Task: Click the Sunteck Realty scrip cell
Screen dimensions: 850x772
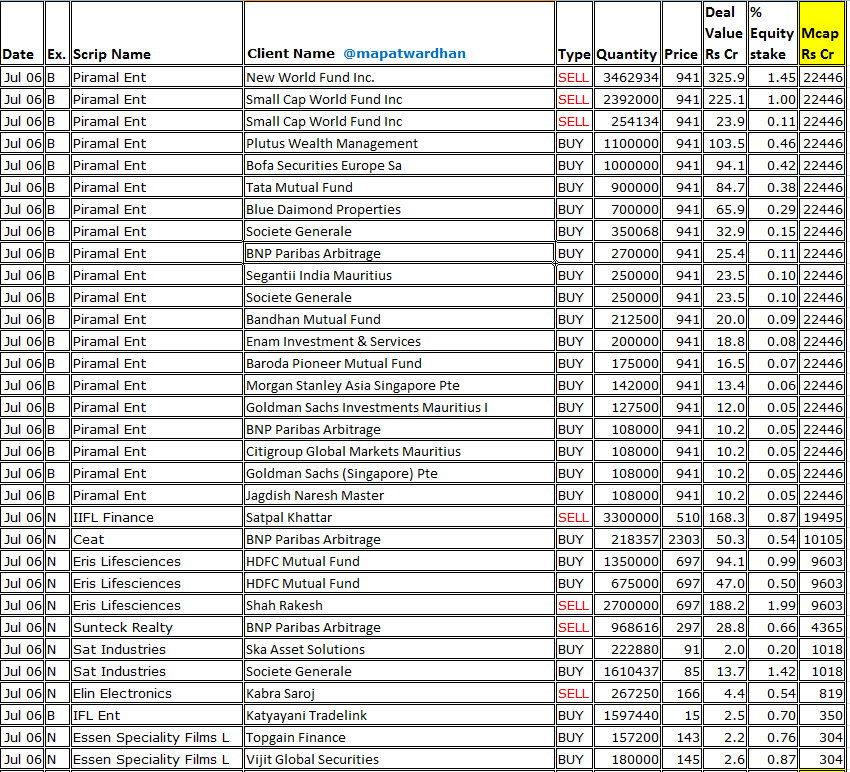Action: point(157,627)
